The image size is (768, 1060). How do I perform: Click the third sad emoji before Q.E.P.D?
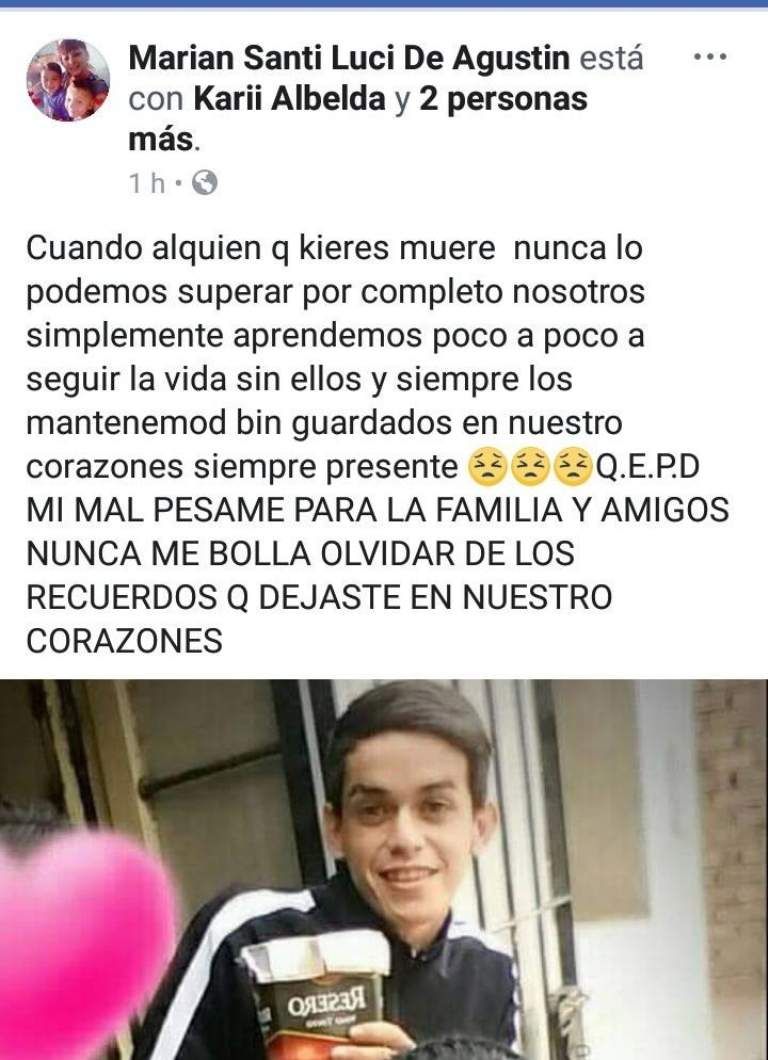click(573, 468)
